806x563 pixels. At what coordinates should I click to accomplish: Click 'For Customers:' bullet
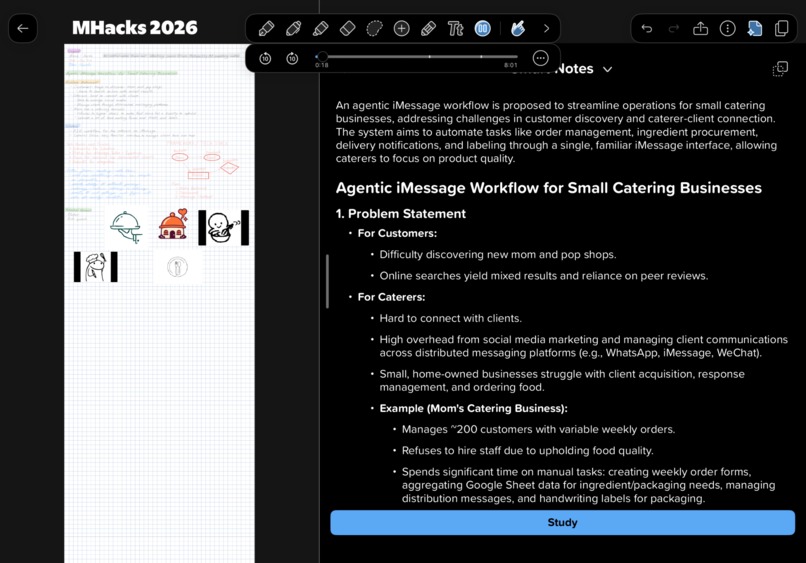click(397, 233)
